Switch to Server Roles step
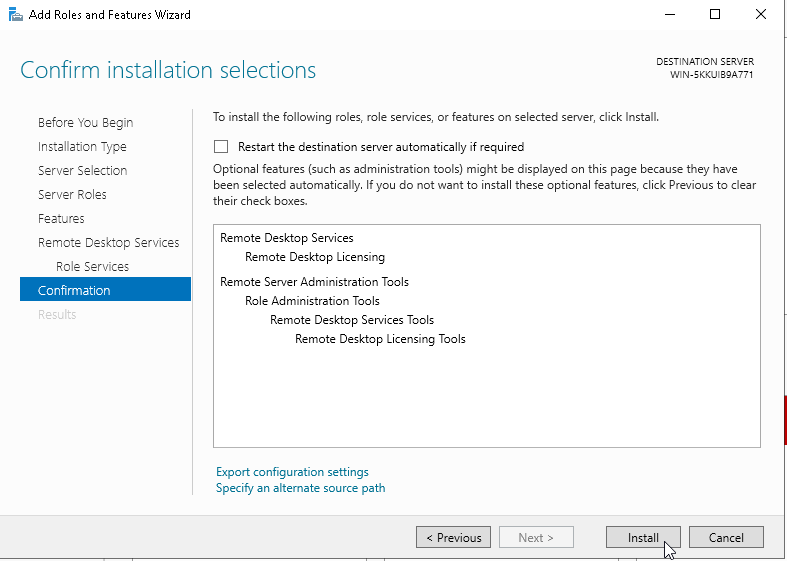The image size is (787, 561). 72,195
